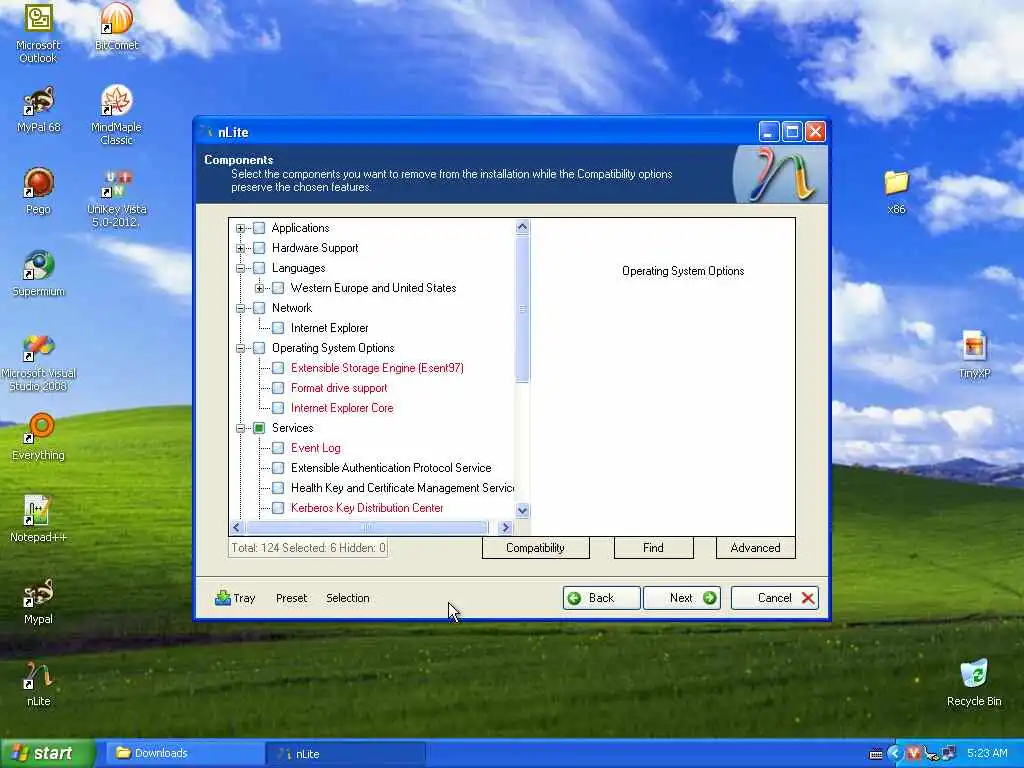
Task: Click the Compatibility button
Action: click(x=536, y=548)
